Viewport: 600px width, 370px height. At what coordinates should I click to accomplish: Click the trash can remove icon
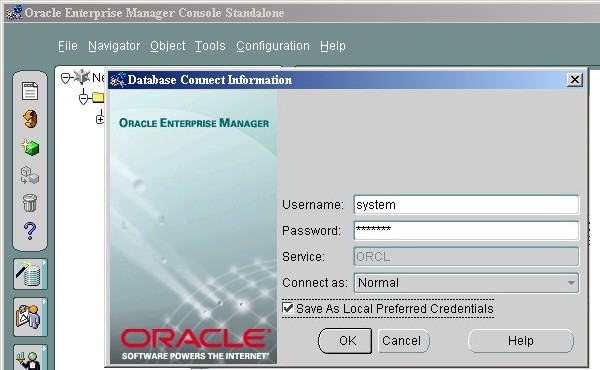point(30,203)
